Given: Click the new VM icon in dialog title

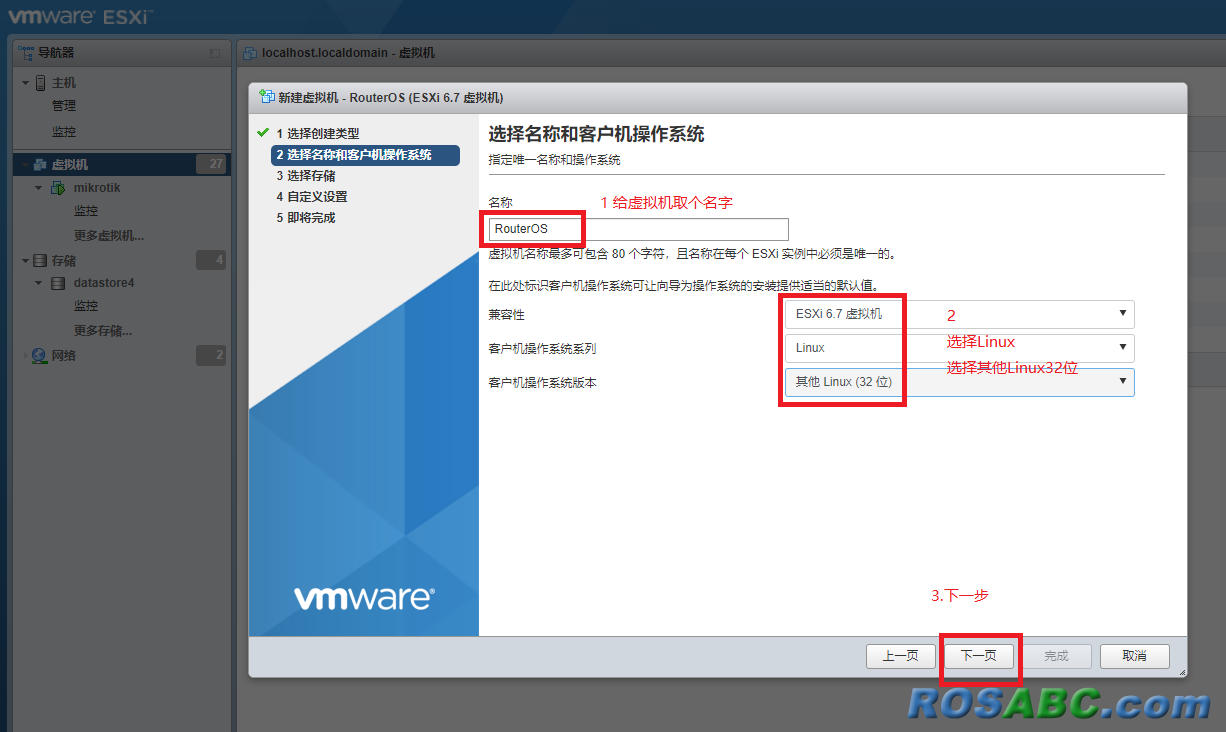Looking at the screenshot, I should point(266,97).
